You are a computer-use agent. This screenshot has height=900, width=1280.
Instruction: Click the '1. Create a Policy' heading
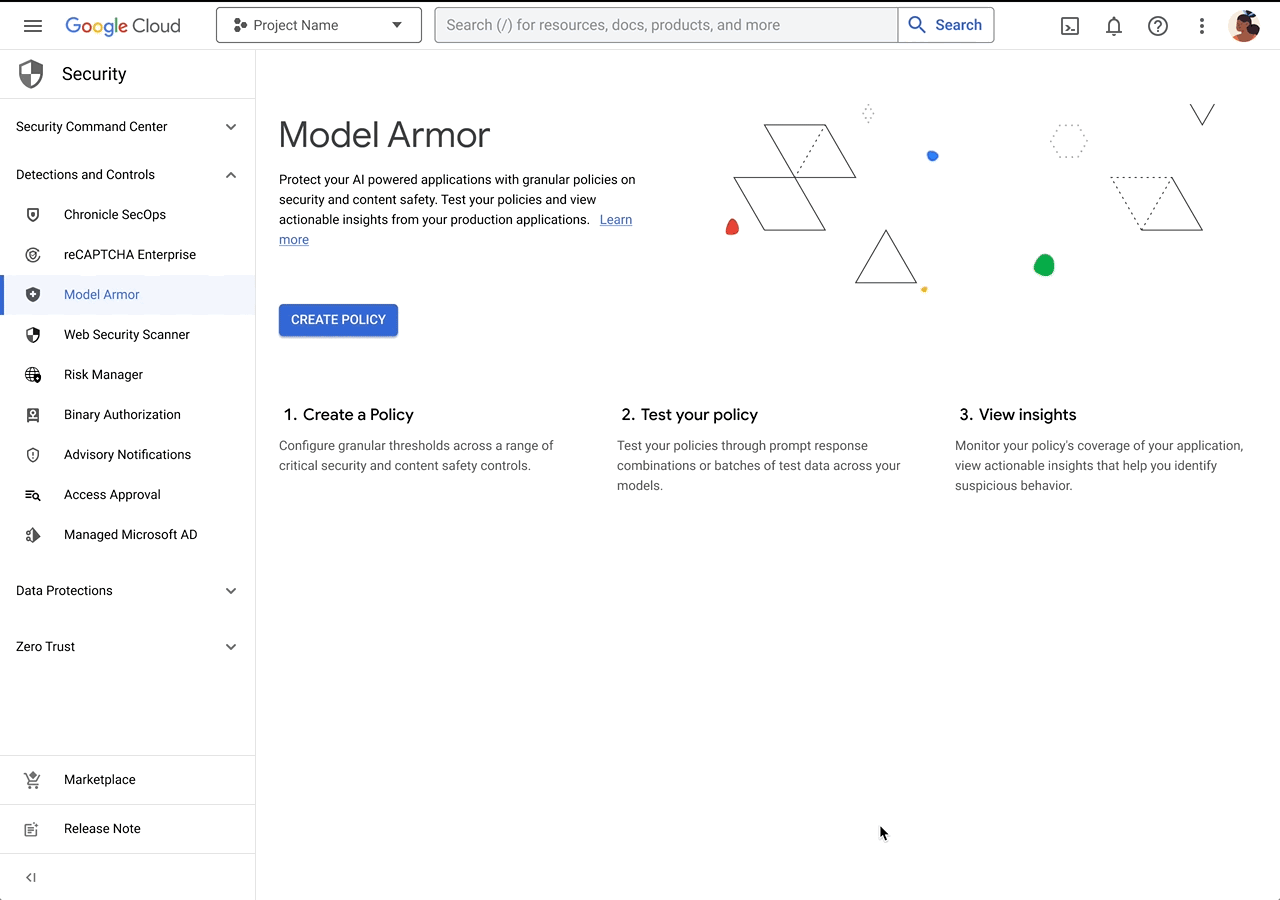[x=348, y=415]
